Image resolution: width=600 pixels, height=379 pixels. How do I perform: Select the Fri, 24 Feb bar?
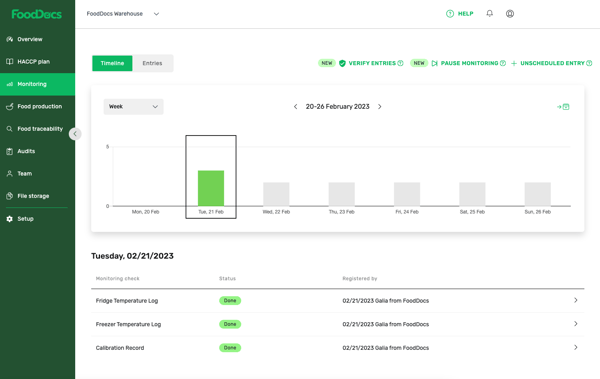tap(407, 194)
